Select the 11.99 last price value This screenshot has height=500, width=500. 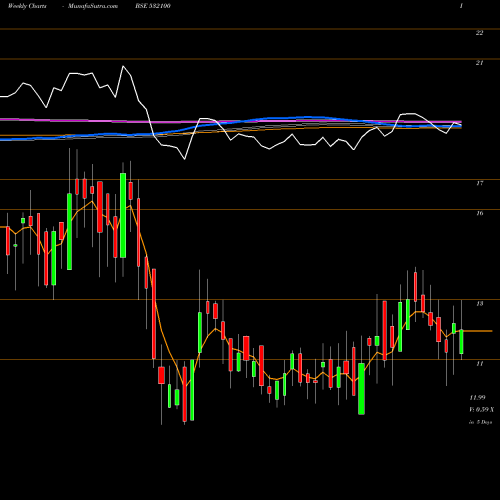pyautogui.click(x=477, y=398)
